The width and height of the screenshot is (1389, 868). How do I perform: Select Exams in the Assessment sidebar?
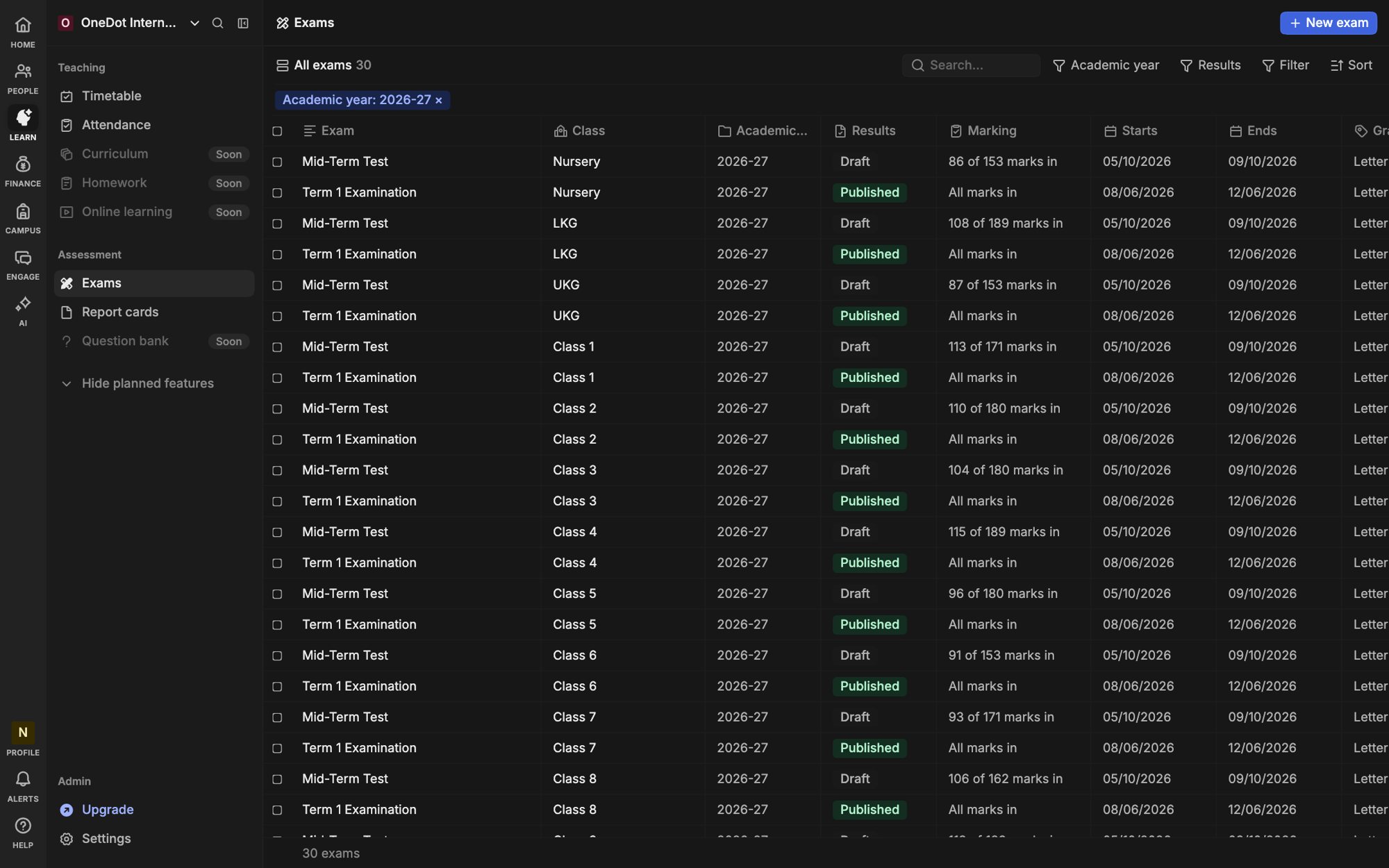pos(154,283)
